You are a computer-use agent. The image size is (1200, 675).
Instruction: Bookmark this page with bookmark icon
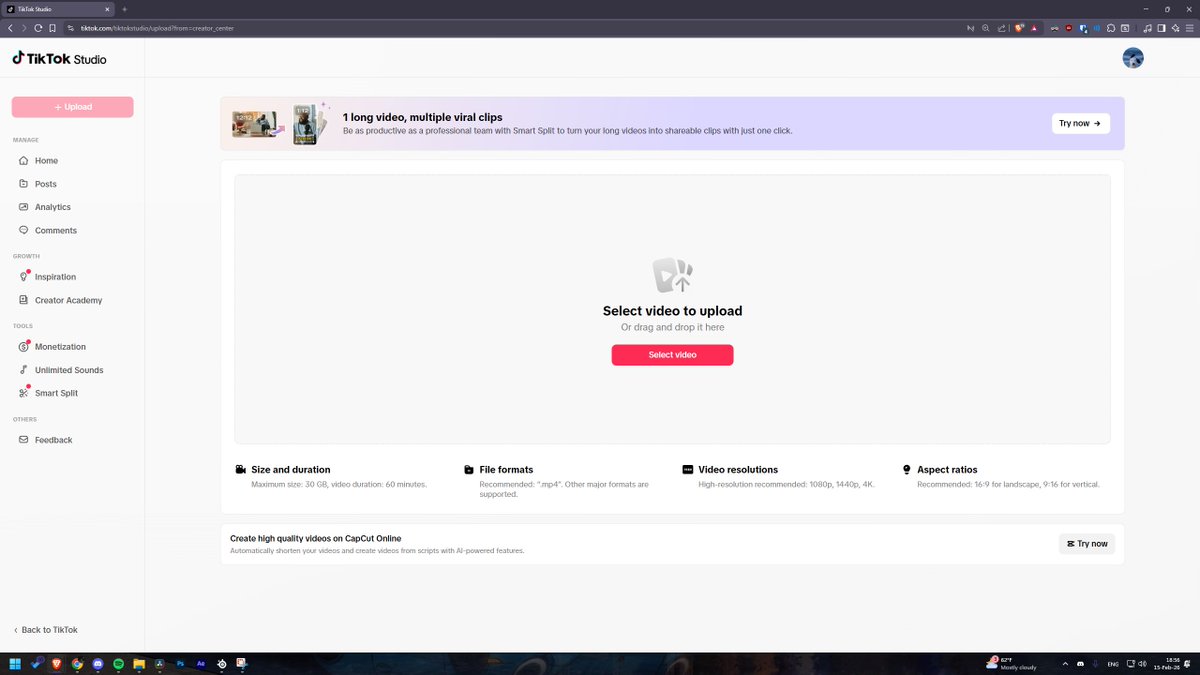tap(52, 28)
